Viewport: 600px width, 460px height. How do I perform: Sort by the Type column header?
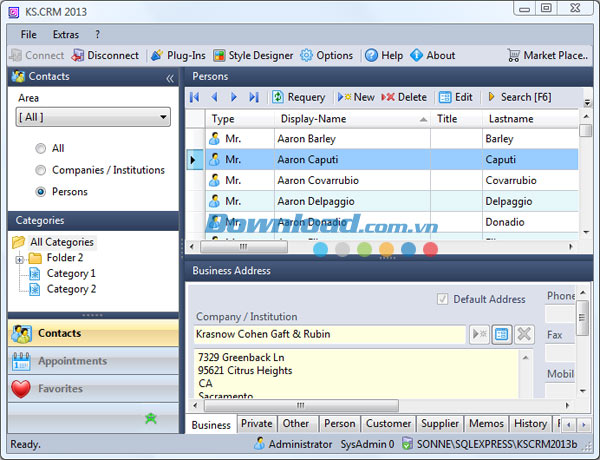[240, 119]
